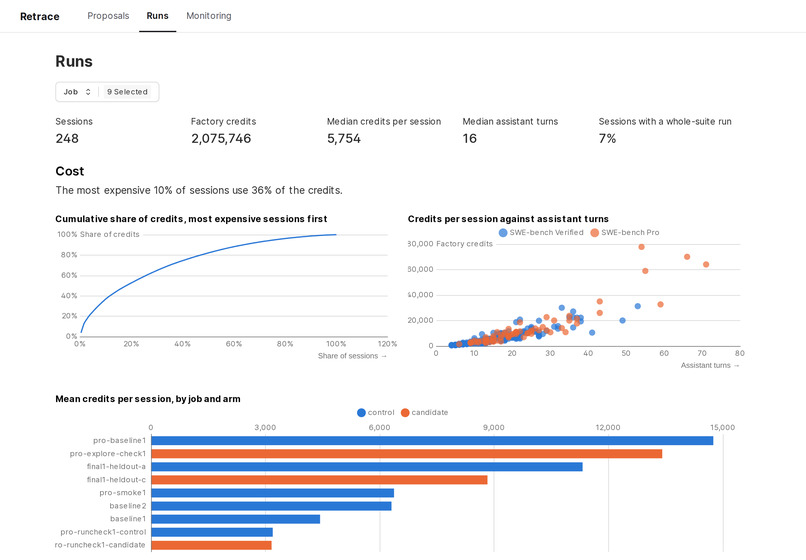The height and width of the screenshot is (560, 806).
Task: Click the pro-smoke1 row label
Action: point(123,493)
